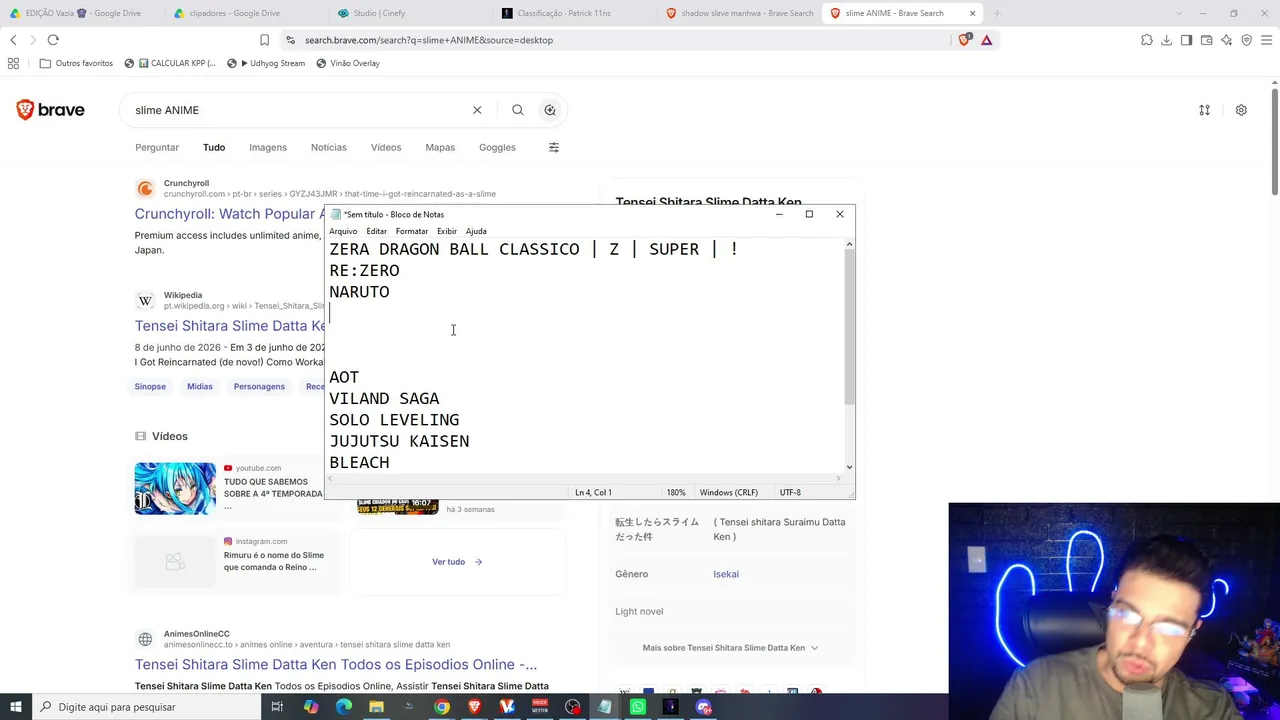Image resolution: width=1280 pixels, height=720 pixels.
Task: Open the search sort options icon
Action: click(x=1204, y=110)
